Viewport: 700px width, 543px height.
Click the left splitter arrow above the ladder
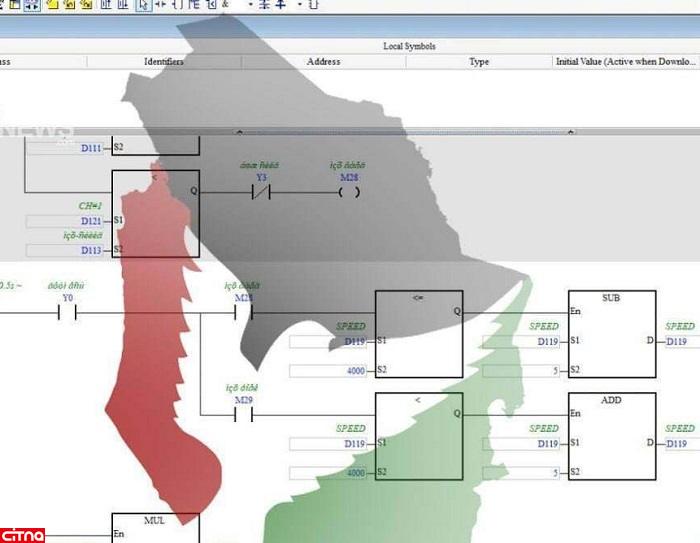click(x=237, y=131)
